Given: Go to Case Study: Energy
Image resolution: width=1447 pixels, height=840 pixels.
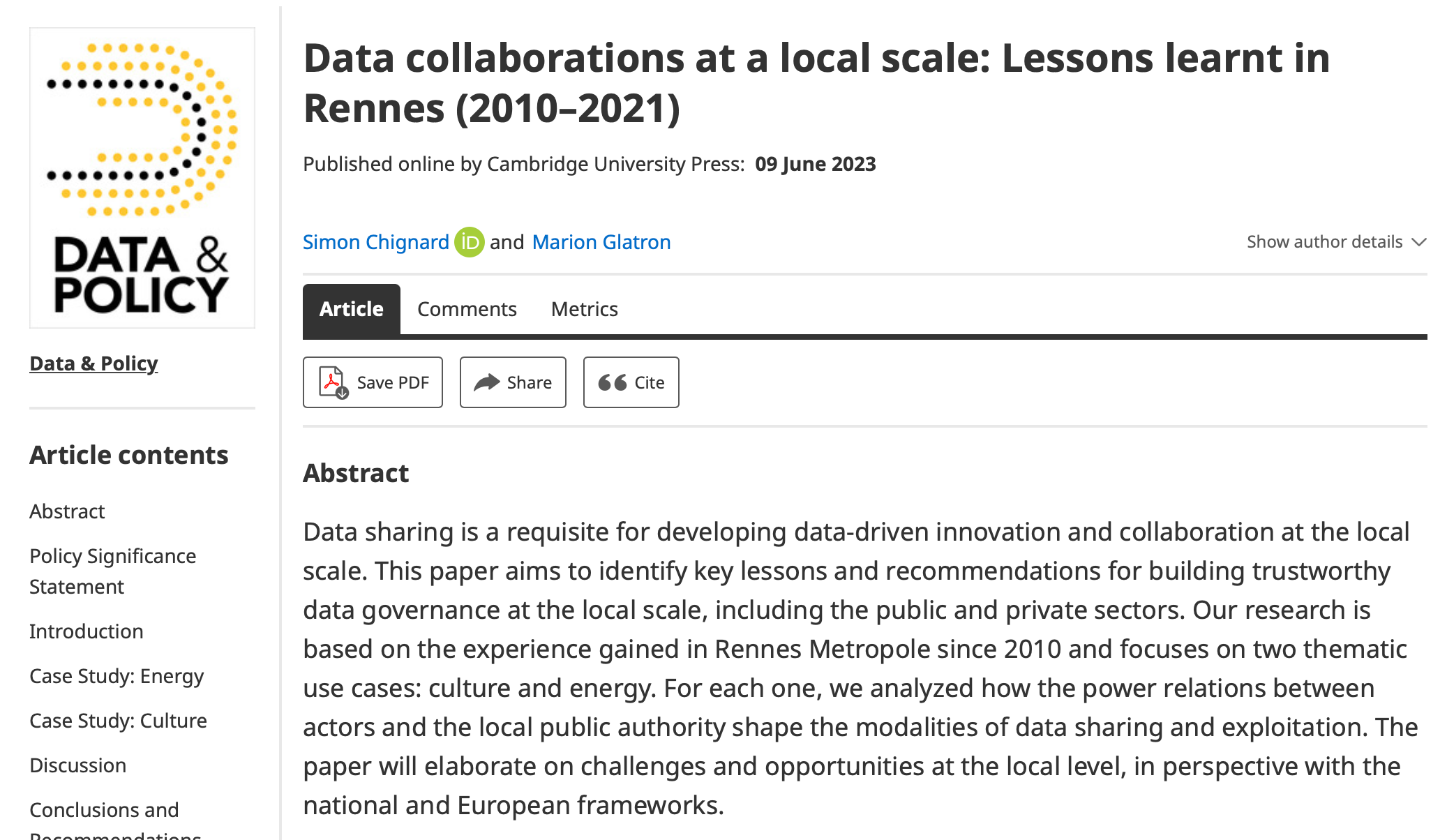Looking at the screenshot, I should 116,676.
